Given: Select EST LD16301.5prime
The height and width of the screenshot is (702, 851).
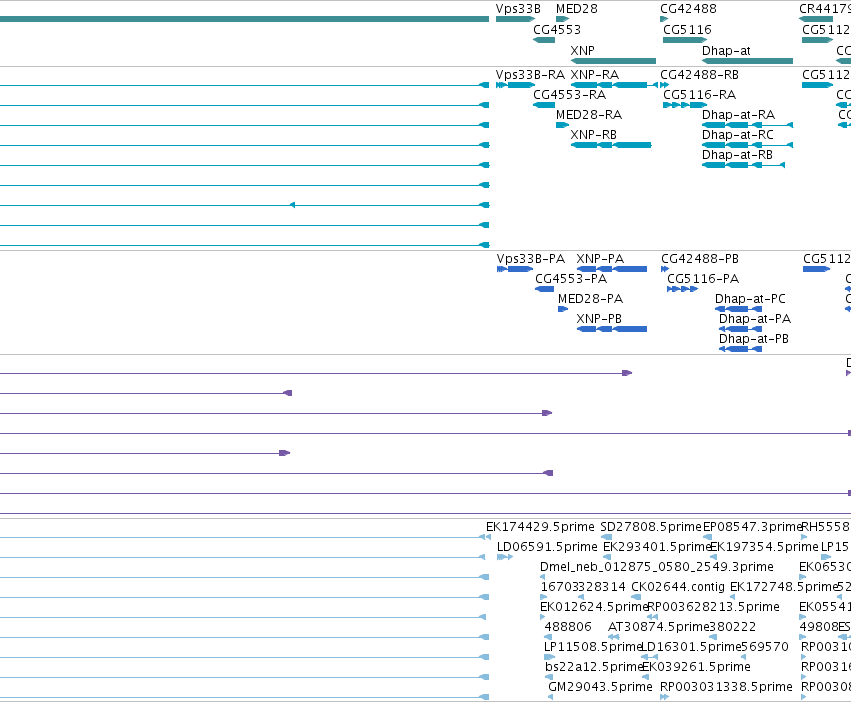Looking at the screenshot, I should (691, 647).
